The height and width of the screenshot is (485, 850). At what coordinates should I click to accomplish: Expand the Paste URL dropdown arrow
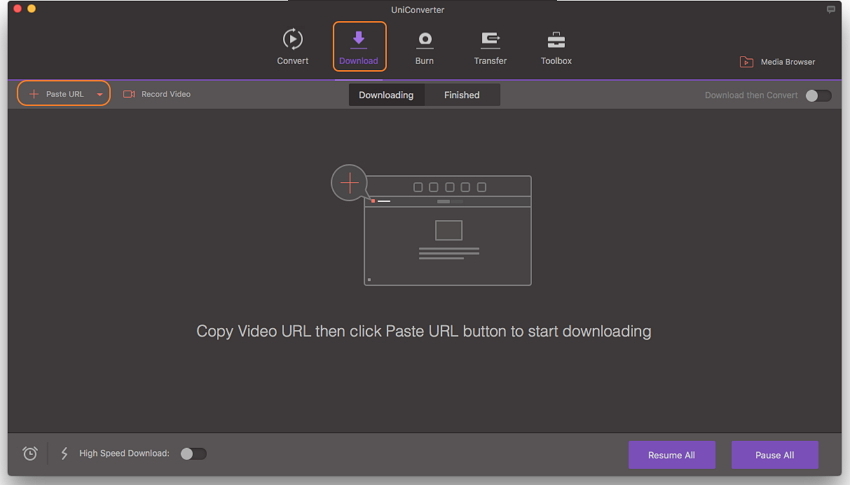pos(100,94)
